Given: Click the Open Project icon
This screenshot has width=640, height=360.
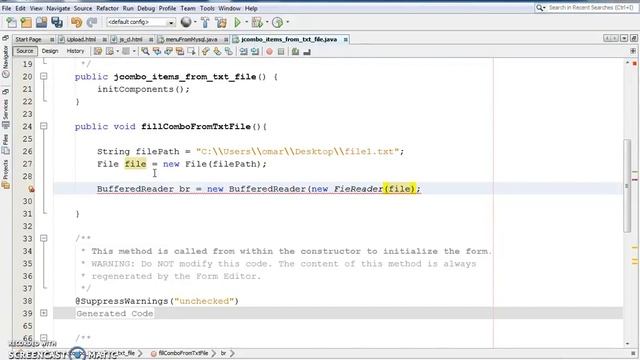Looking at the screenshot, I should [x=41, y=22].
